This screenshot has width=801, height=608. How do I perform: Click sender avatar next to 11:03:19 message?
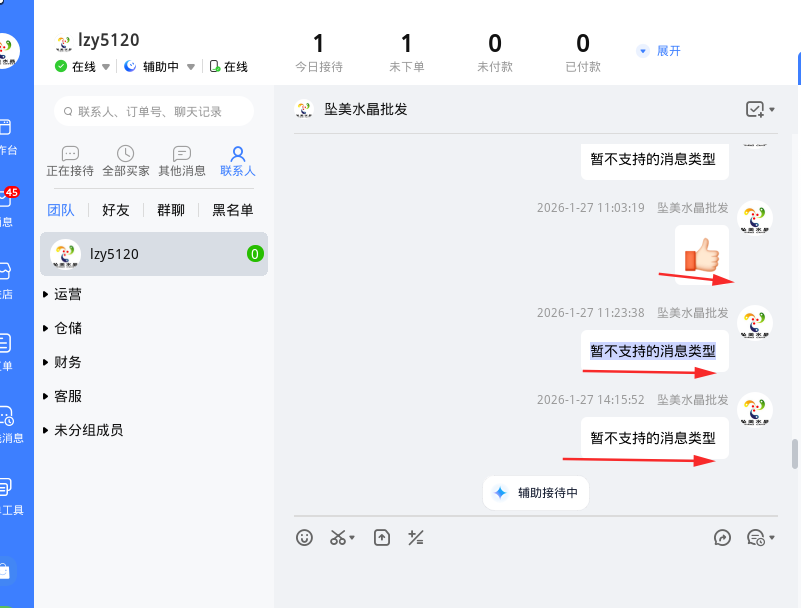tap(755, 218)
